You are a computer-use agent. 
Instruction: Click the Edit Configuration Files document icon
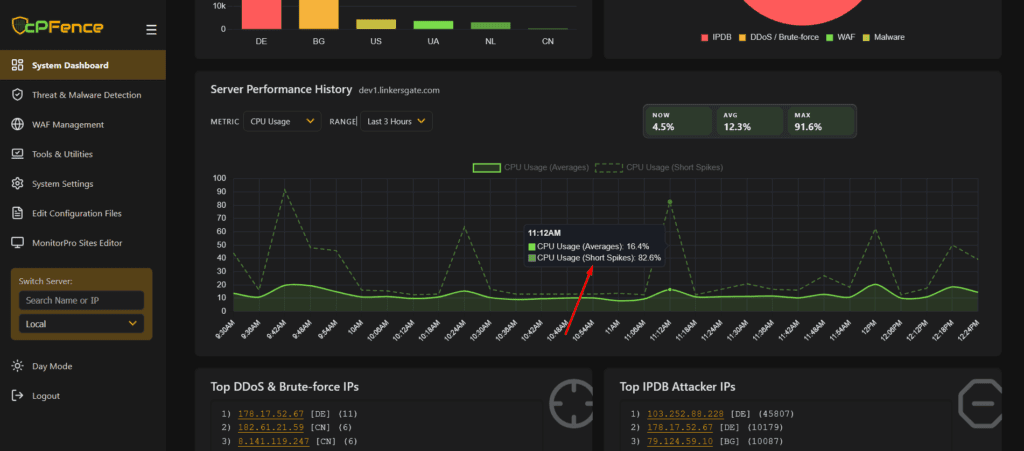(x=17, y=213)
